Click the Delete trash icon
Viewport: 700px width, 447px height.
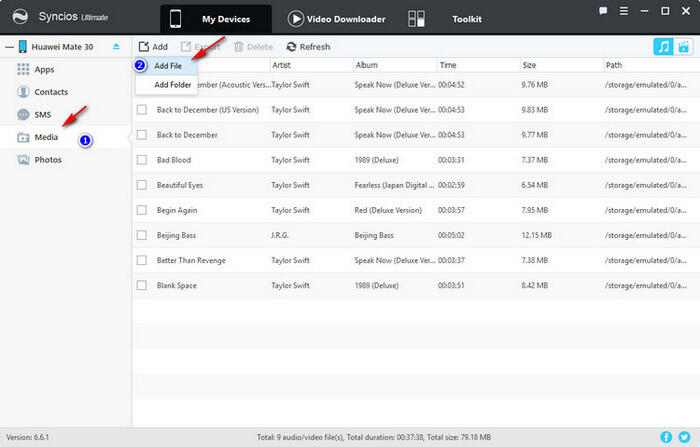click(x=238, y=46)
